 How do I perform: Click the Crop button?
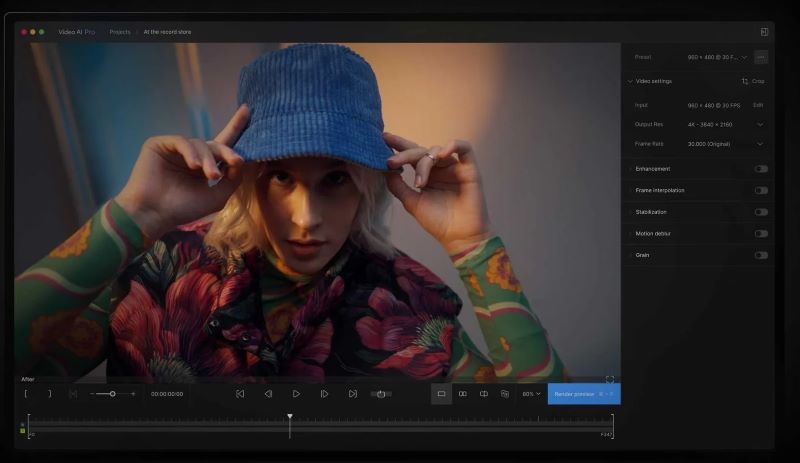coord(752,81)
